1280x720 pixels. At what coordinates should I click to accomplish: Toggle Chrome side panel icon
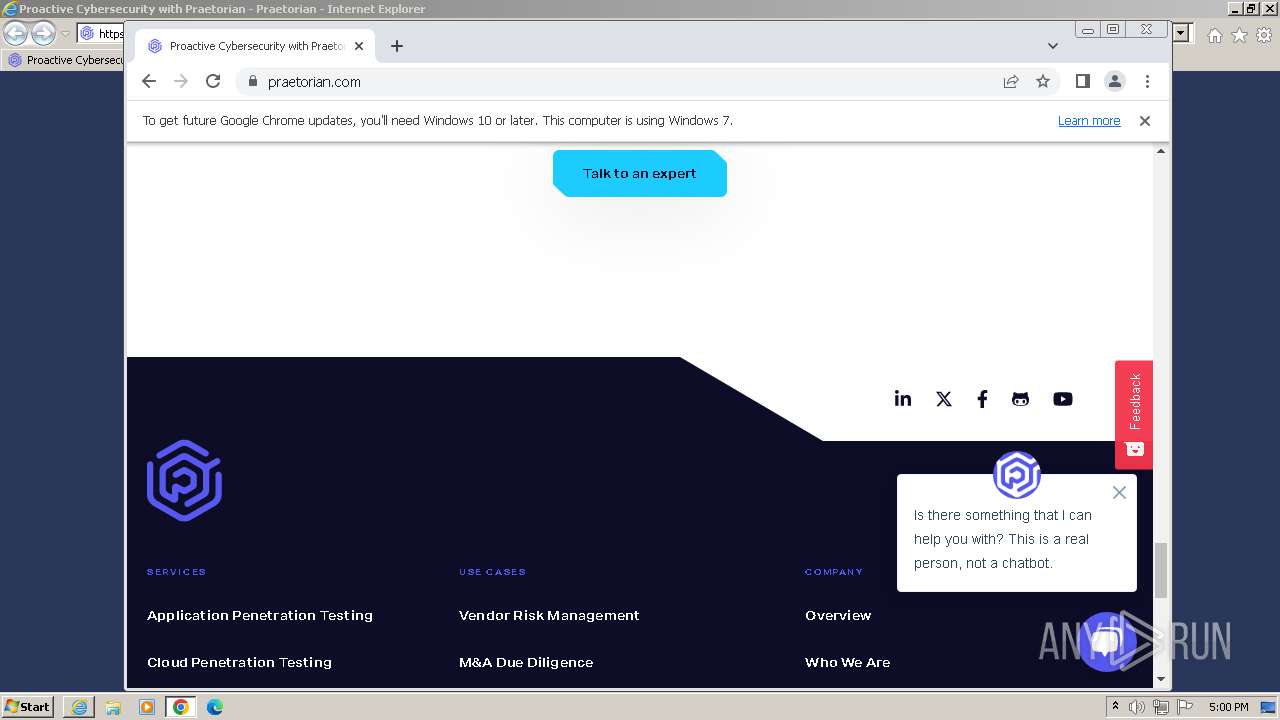1082,81
